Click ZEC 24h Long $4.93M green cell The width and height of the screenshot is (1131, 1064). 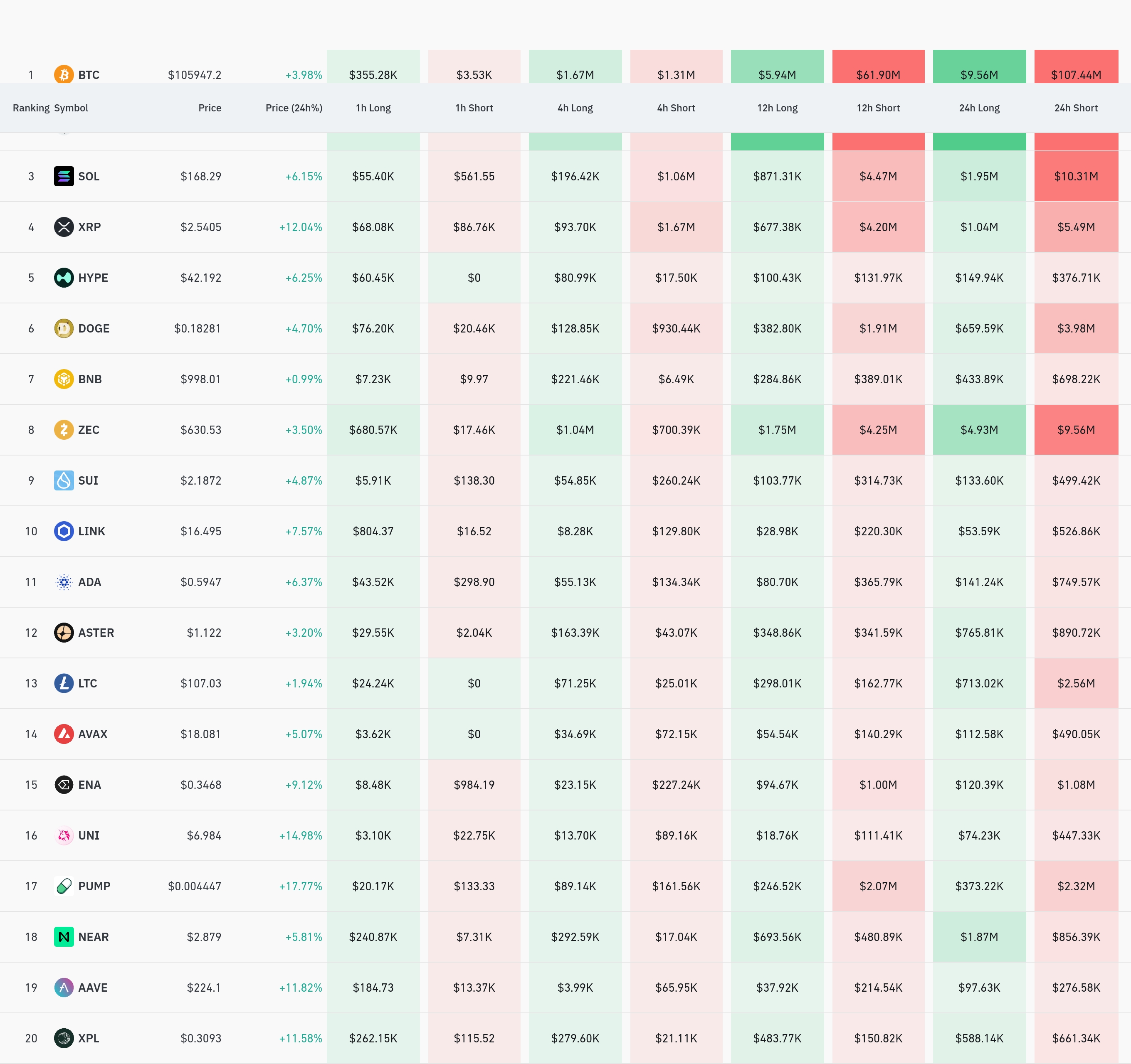(x=978, y=430)
